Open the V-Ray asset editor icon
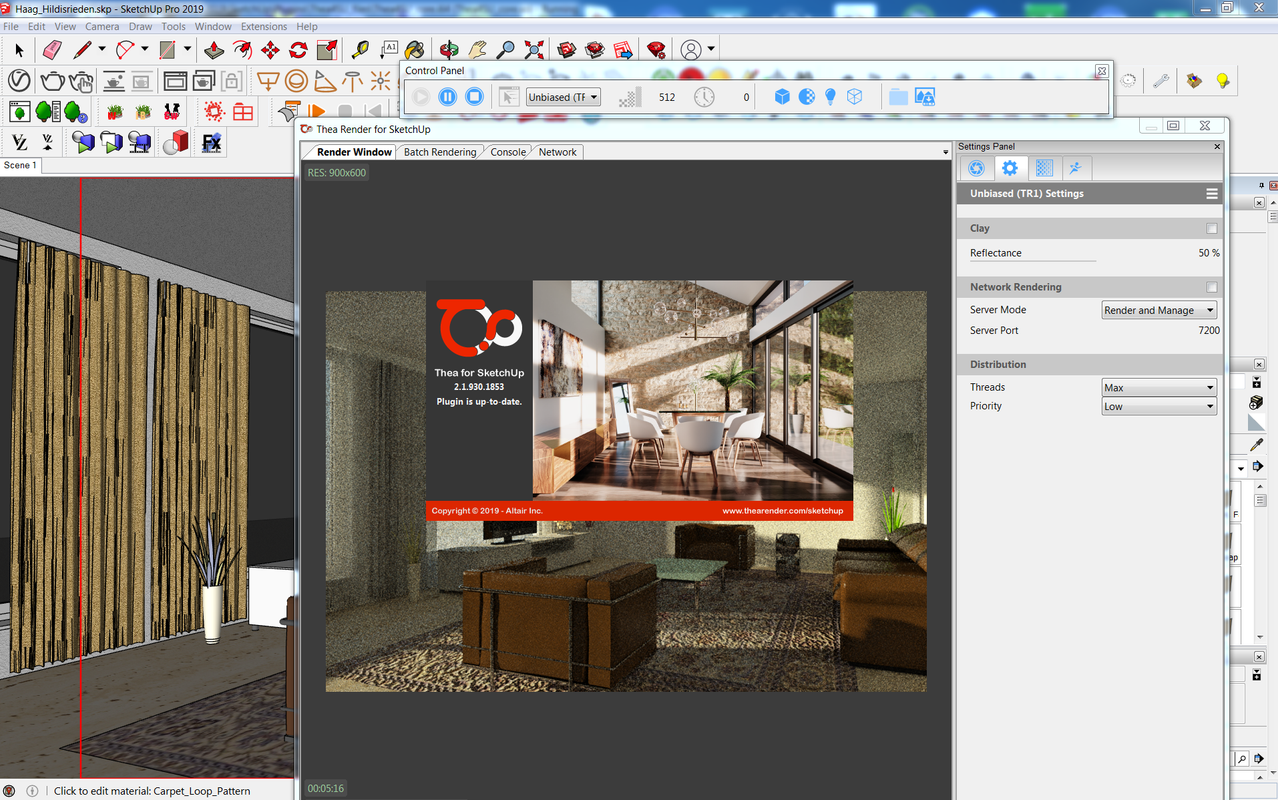The image size is (1278, 800). pos(19,81)
